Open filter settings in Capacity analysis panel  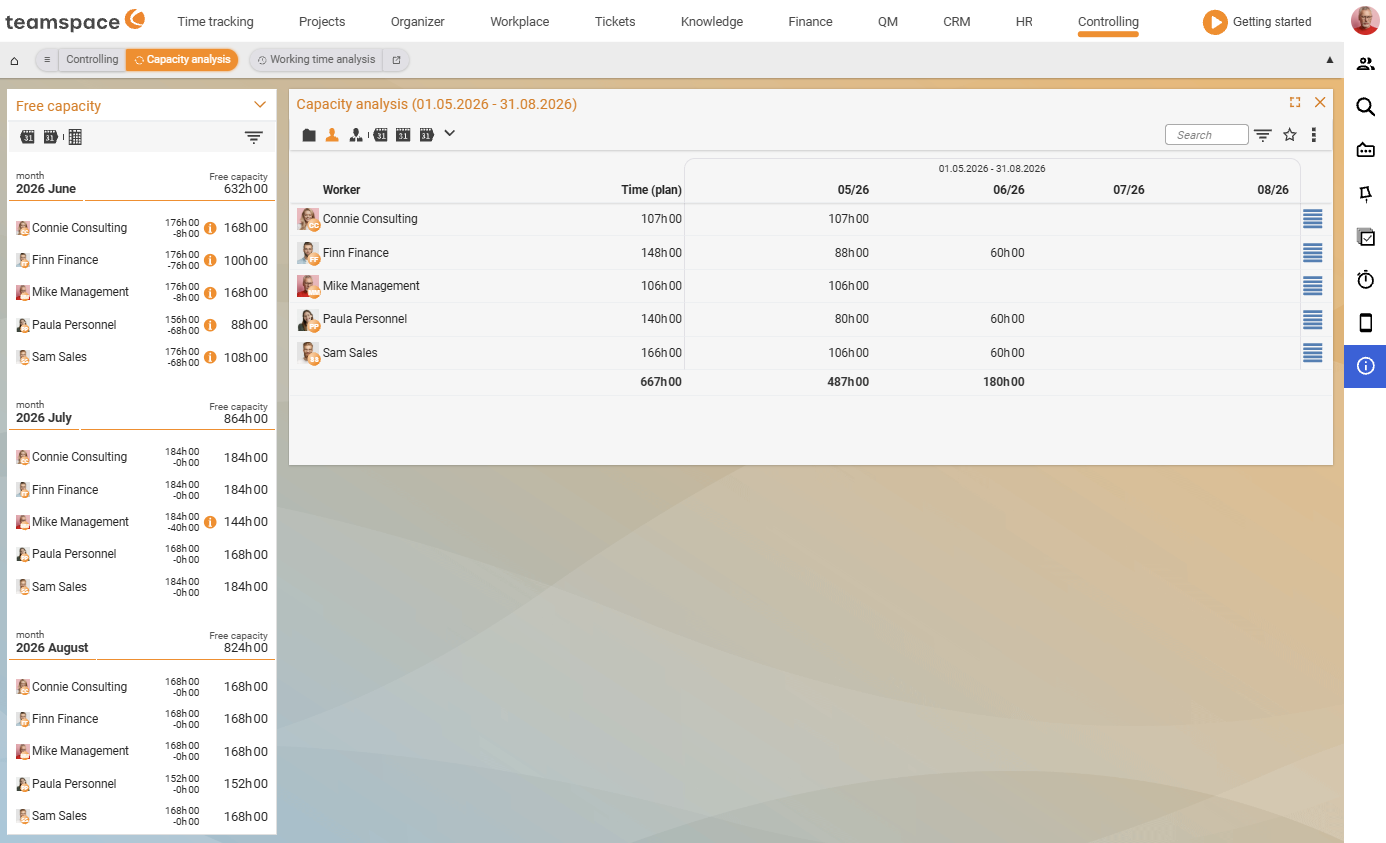1263,135
